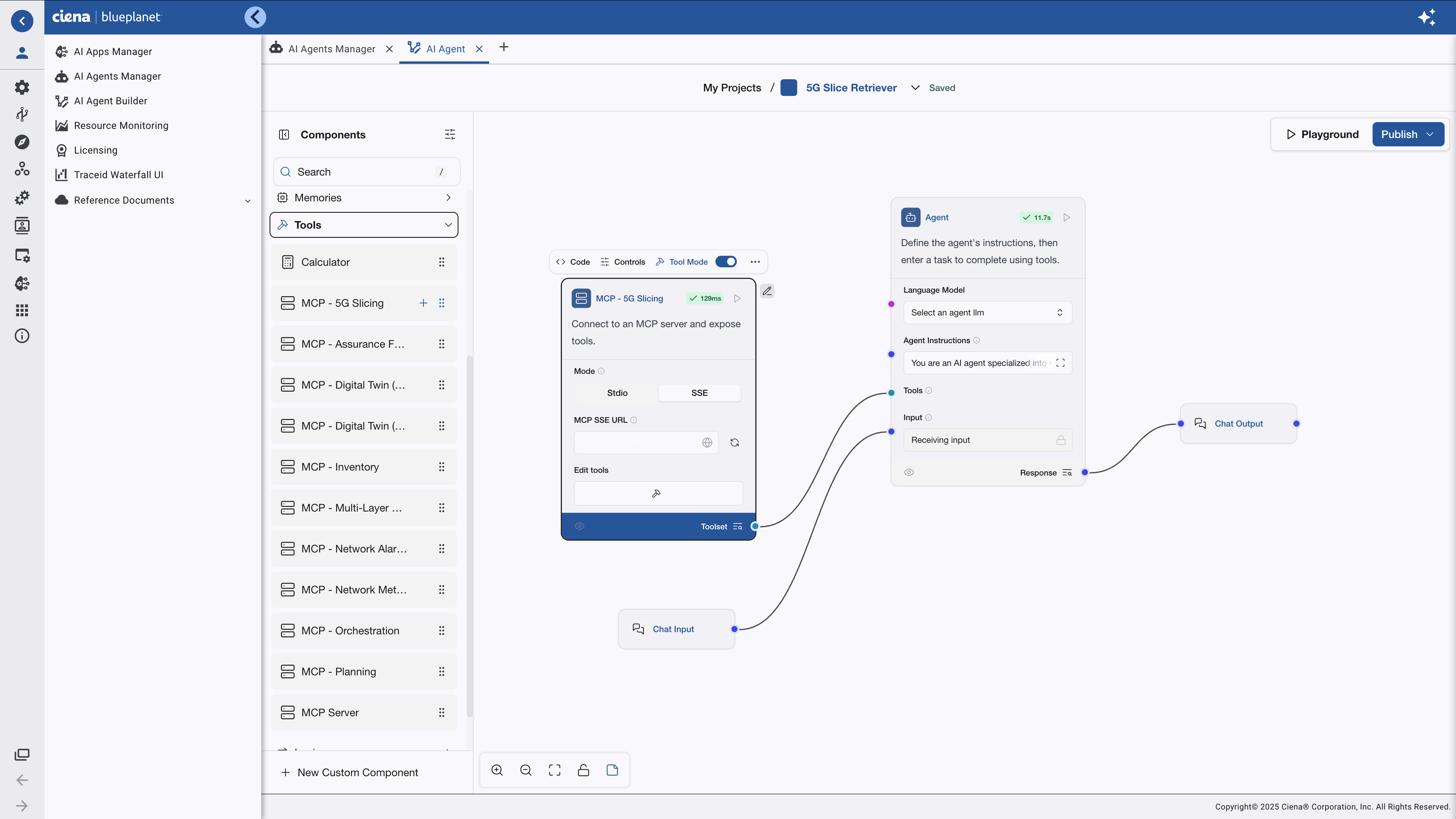Click the blue project color swatch

pyautogui.click(x=789, y=88)
